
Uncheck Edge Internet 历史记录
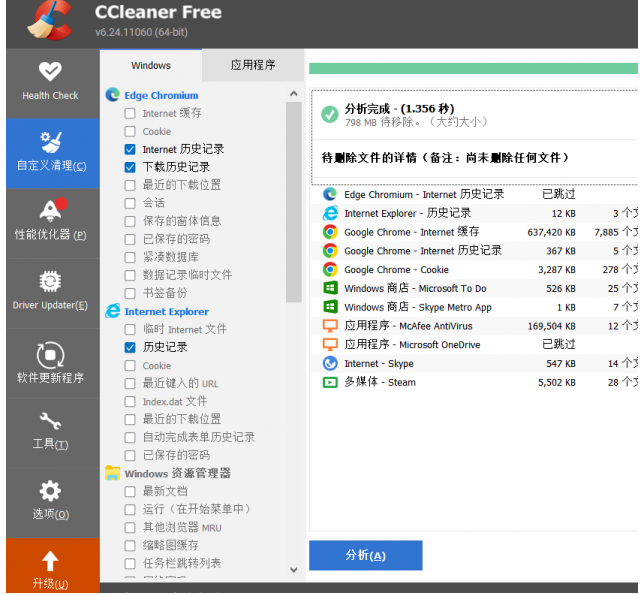click(x=130, y=149)
